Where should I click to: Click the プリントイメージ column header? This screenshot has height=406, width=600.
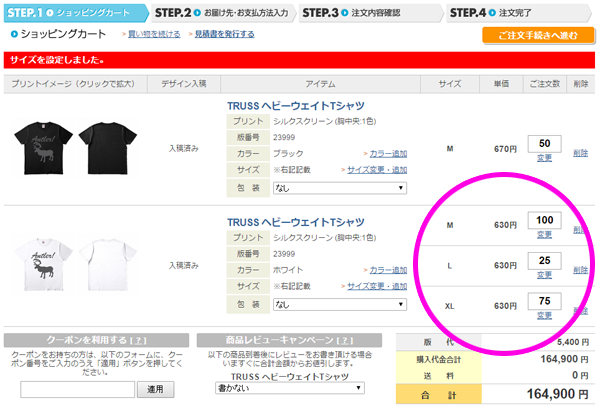73,84
